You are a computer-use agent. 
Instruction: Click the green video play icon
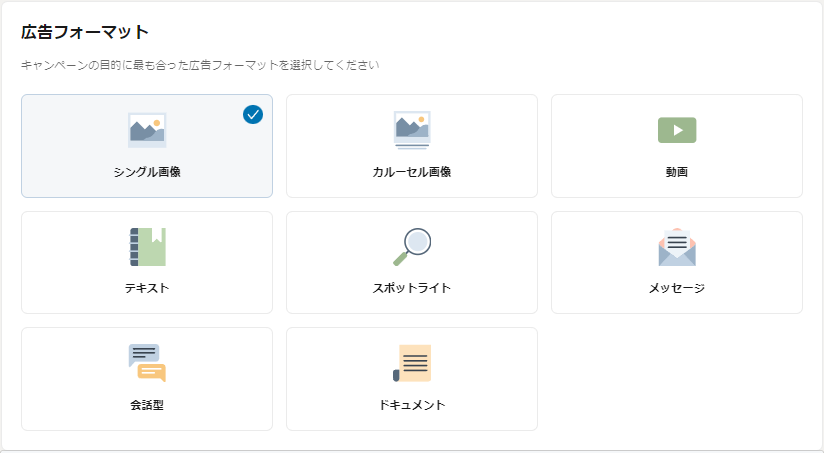[677, 130]
